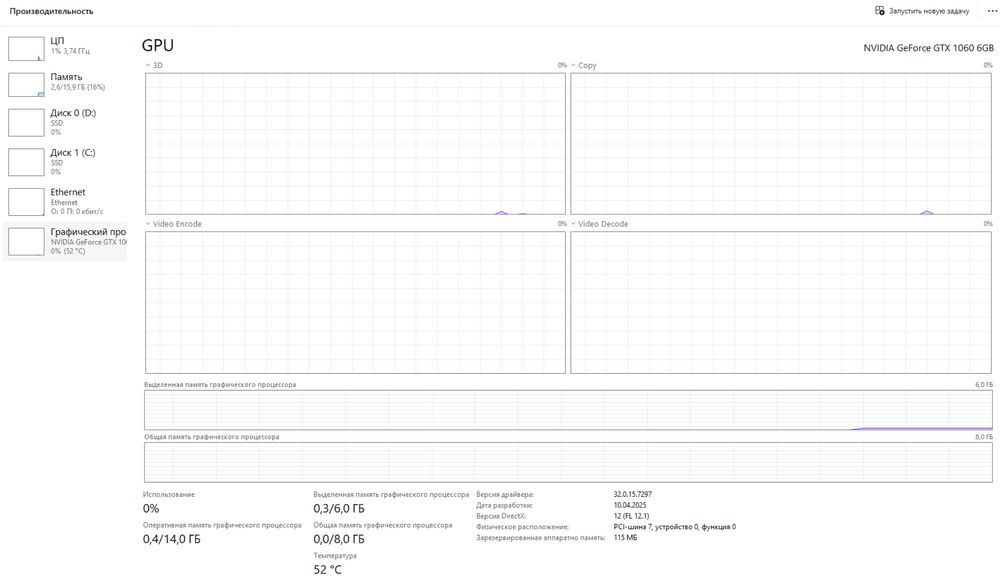Click the 0,3/6,0 ГБ dedicated memory value
This screenshot has height=588, width=1000.
coord(339,508)
